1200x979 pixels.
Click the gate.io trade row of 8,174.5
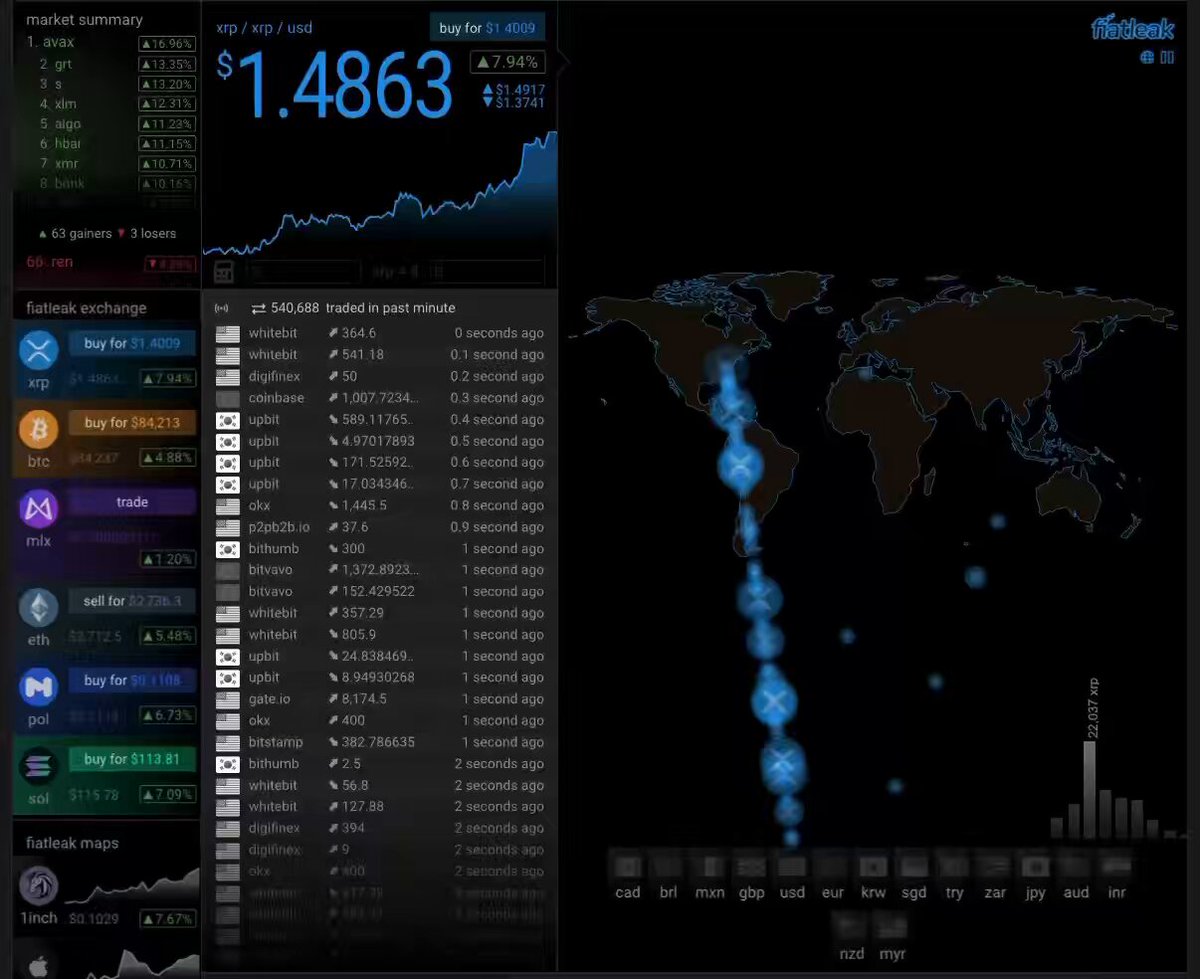click(x=380, y=699)
